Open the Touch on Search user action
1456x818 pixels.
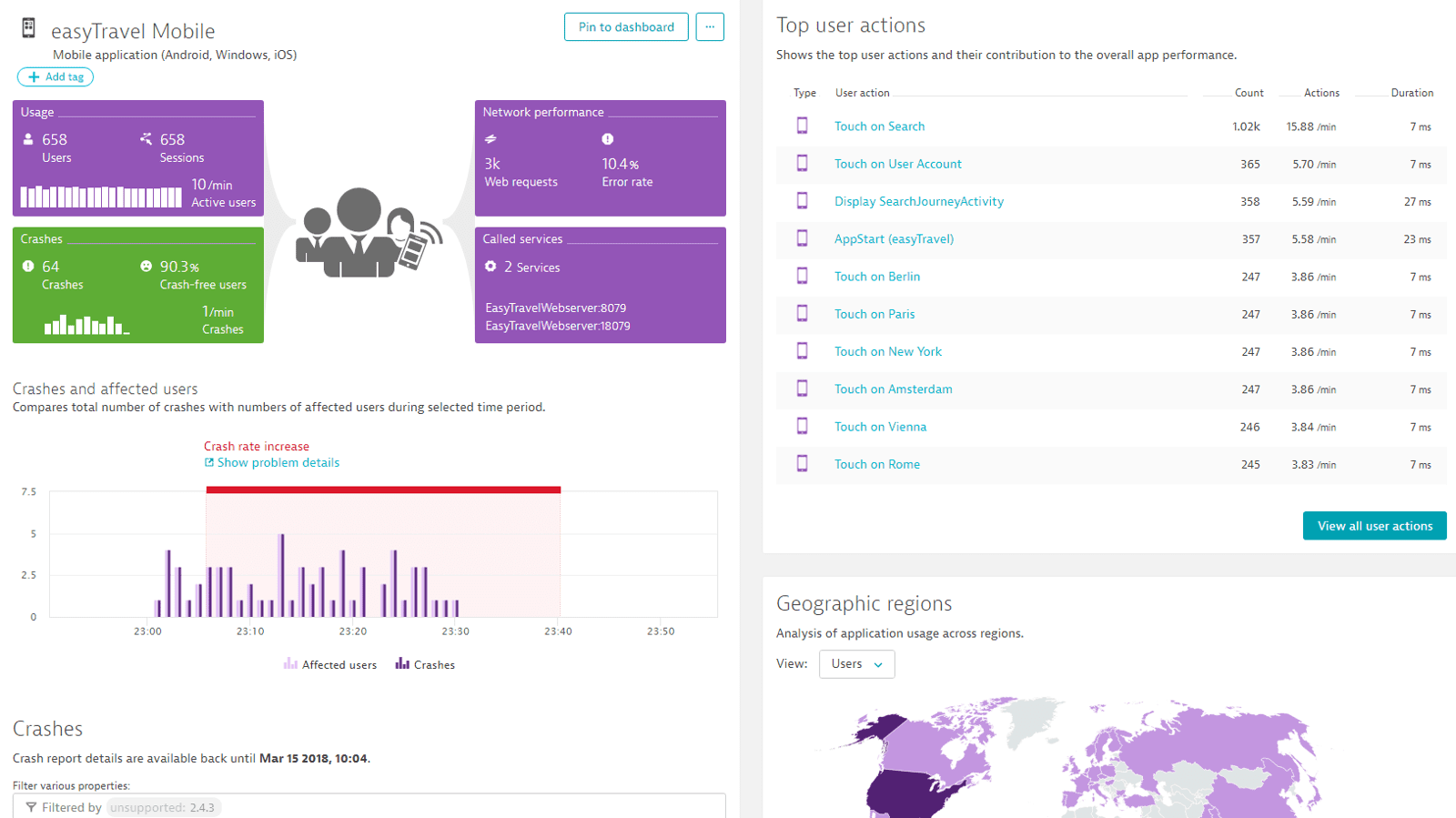(879, 126)
